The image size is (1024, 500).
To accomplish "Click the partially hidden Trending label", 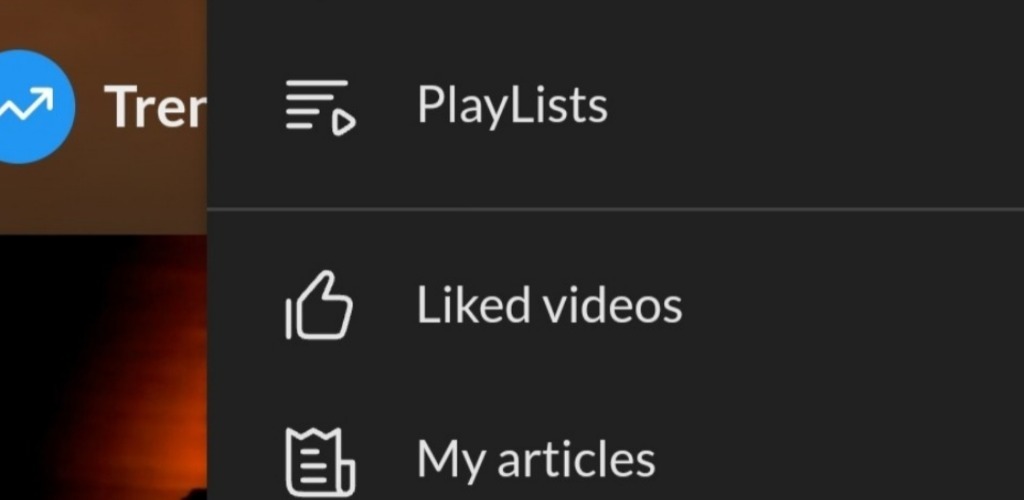I will (155, 107).
